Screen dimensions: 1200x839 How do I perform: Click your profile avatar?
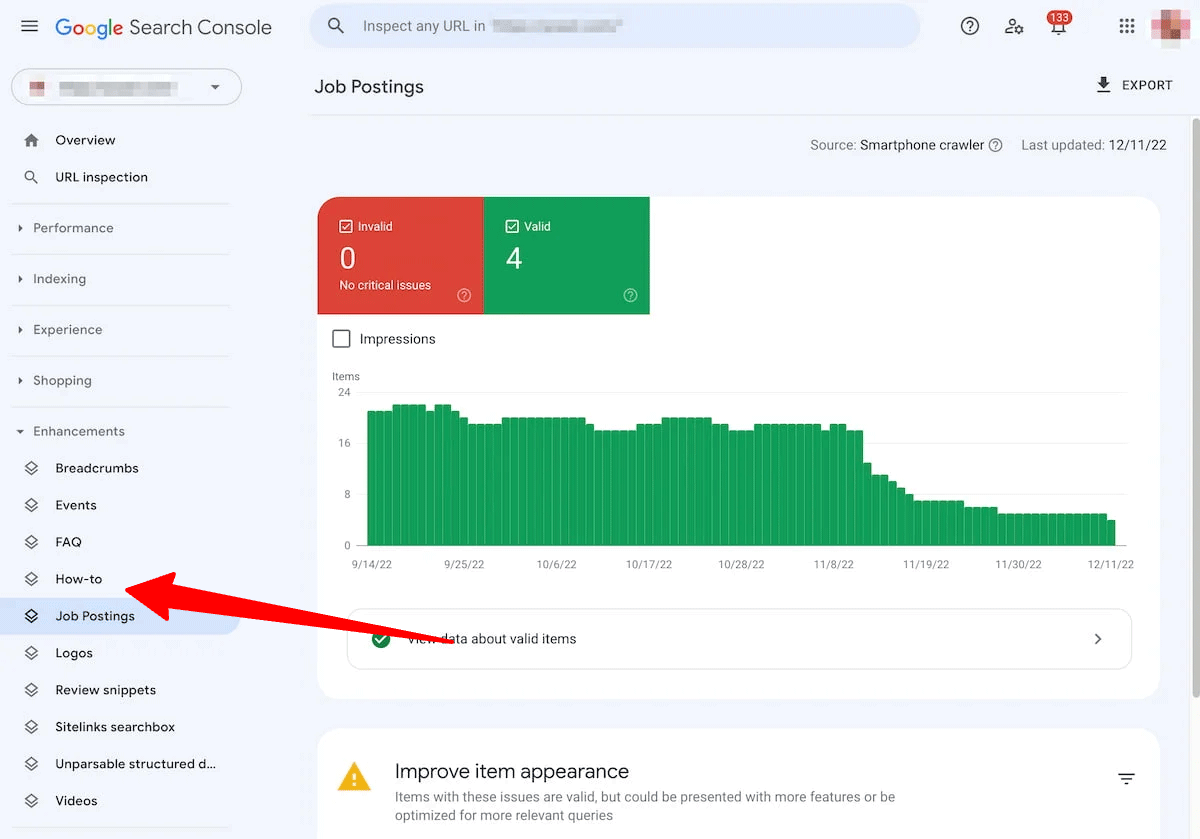click(x=1170, y=27)
